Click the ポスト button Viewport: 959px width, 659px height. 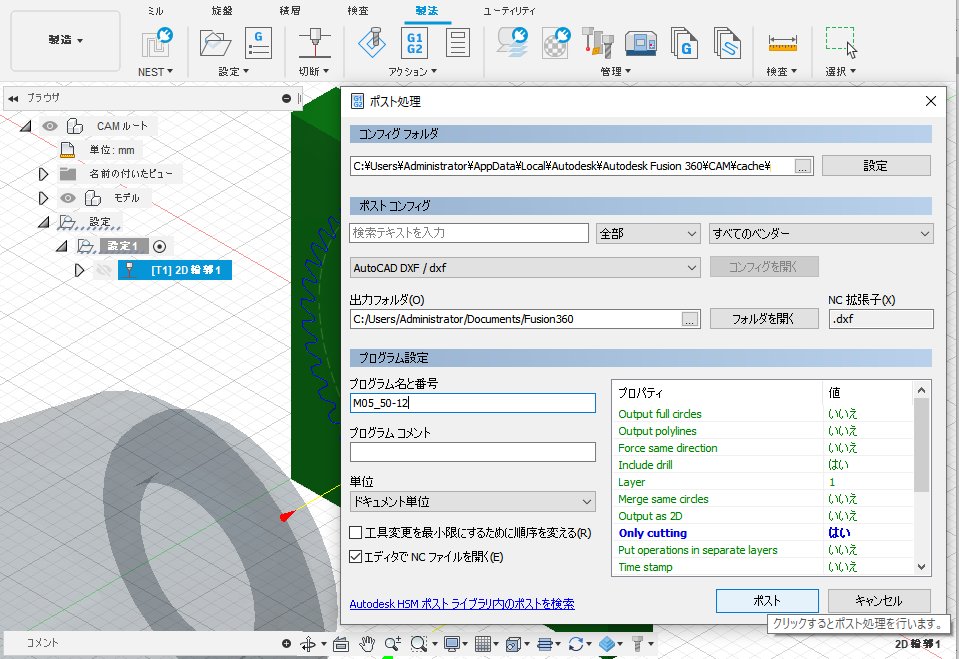(767, 601)
